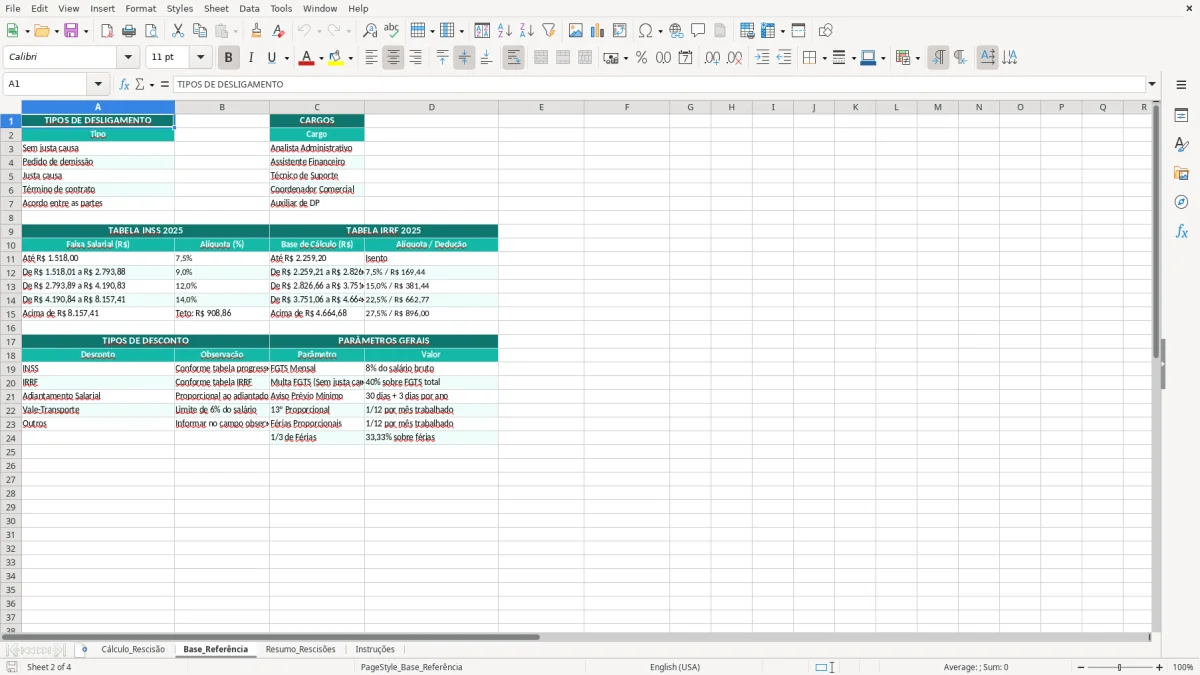Select row header 9
The width and height of the screenshot is (1200, 675).
(x=11, y=230)
